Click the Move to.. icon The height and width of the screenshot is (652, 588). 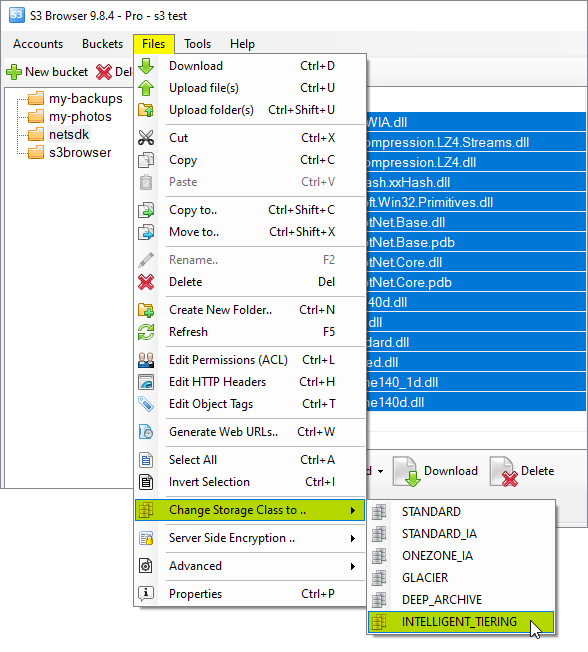click(x=146, y=232)
